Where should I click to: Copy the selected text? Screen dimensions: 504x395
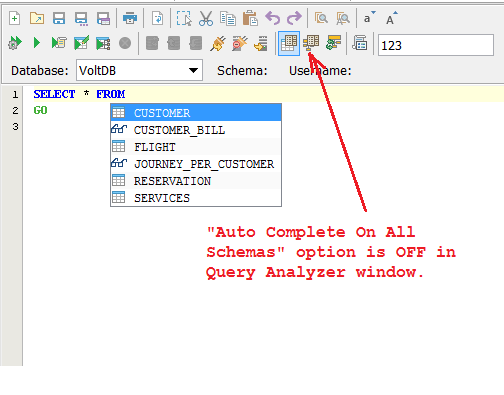228,19
